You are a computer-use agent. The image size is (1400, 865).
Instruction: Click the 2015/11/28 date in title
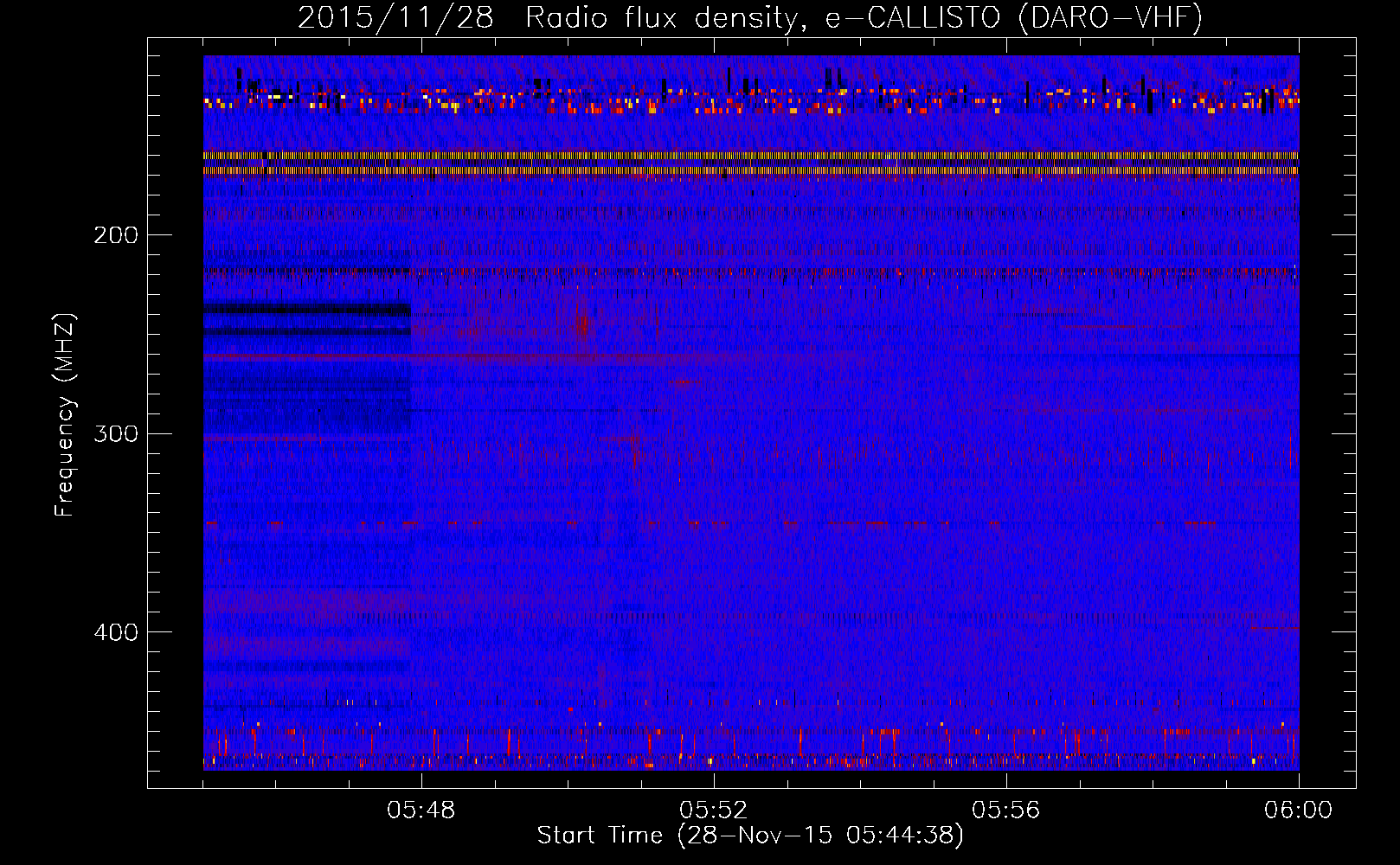click(395, 18)
